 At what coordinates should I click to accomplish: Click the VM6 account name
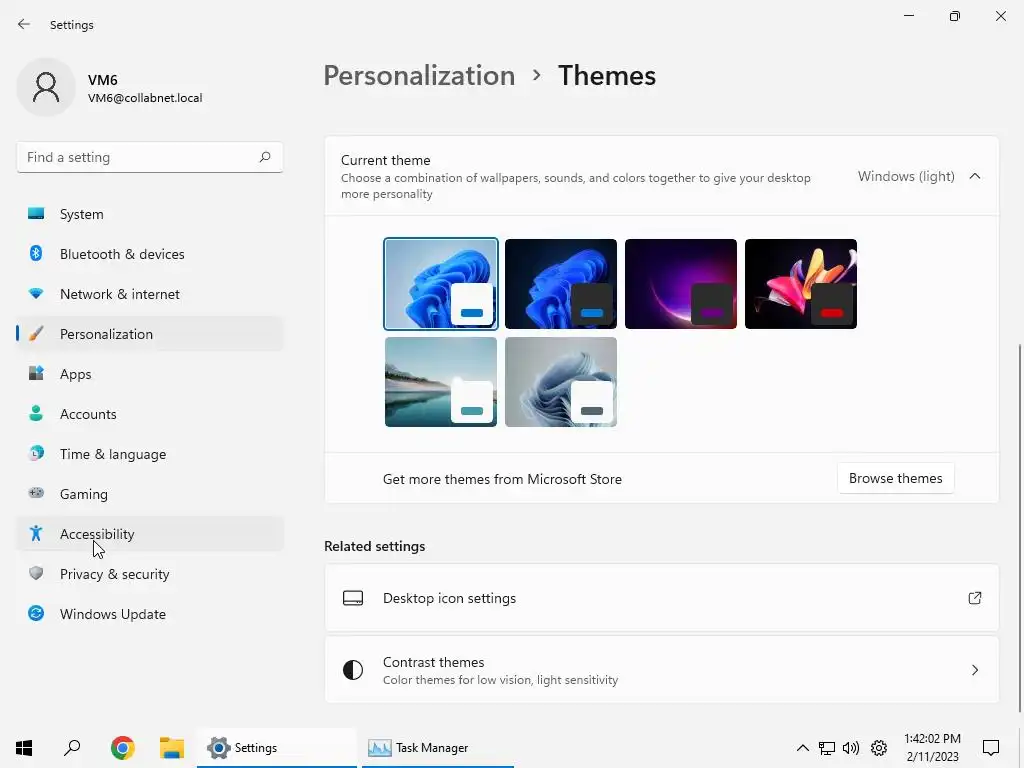103,80
